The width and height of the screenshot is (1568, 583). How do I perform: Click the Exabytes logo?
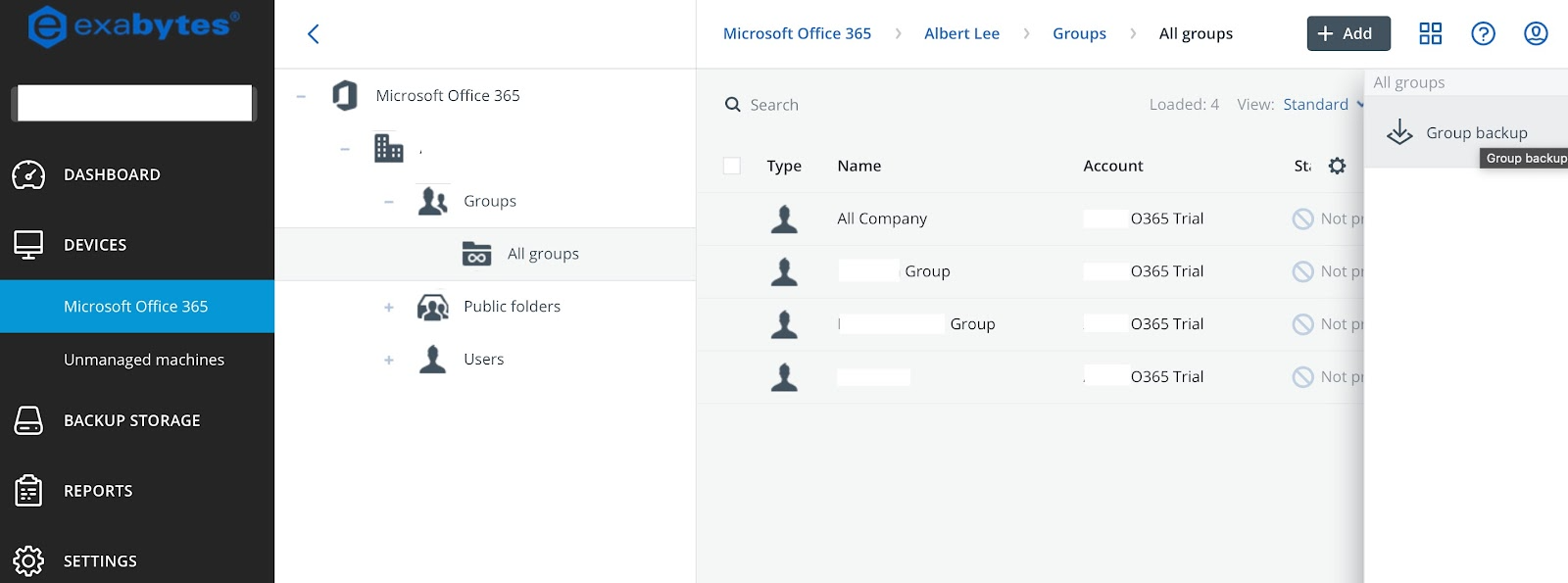134,26
